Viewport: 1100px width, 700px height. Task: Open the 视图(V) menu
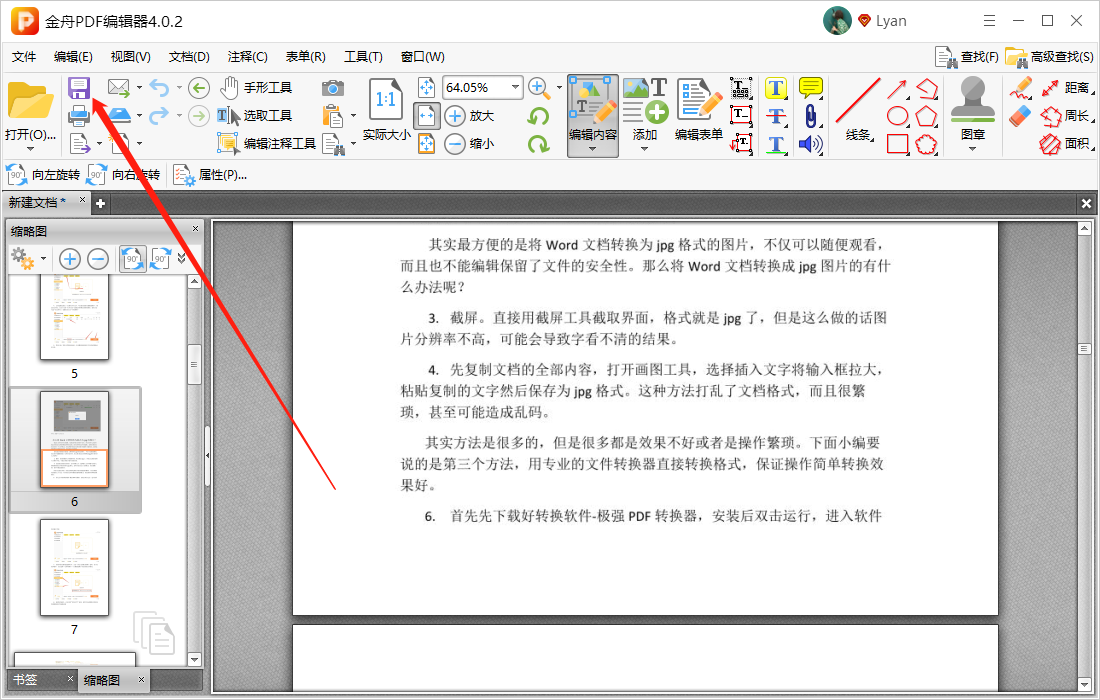coord(130,57)
